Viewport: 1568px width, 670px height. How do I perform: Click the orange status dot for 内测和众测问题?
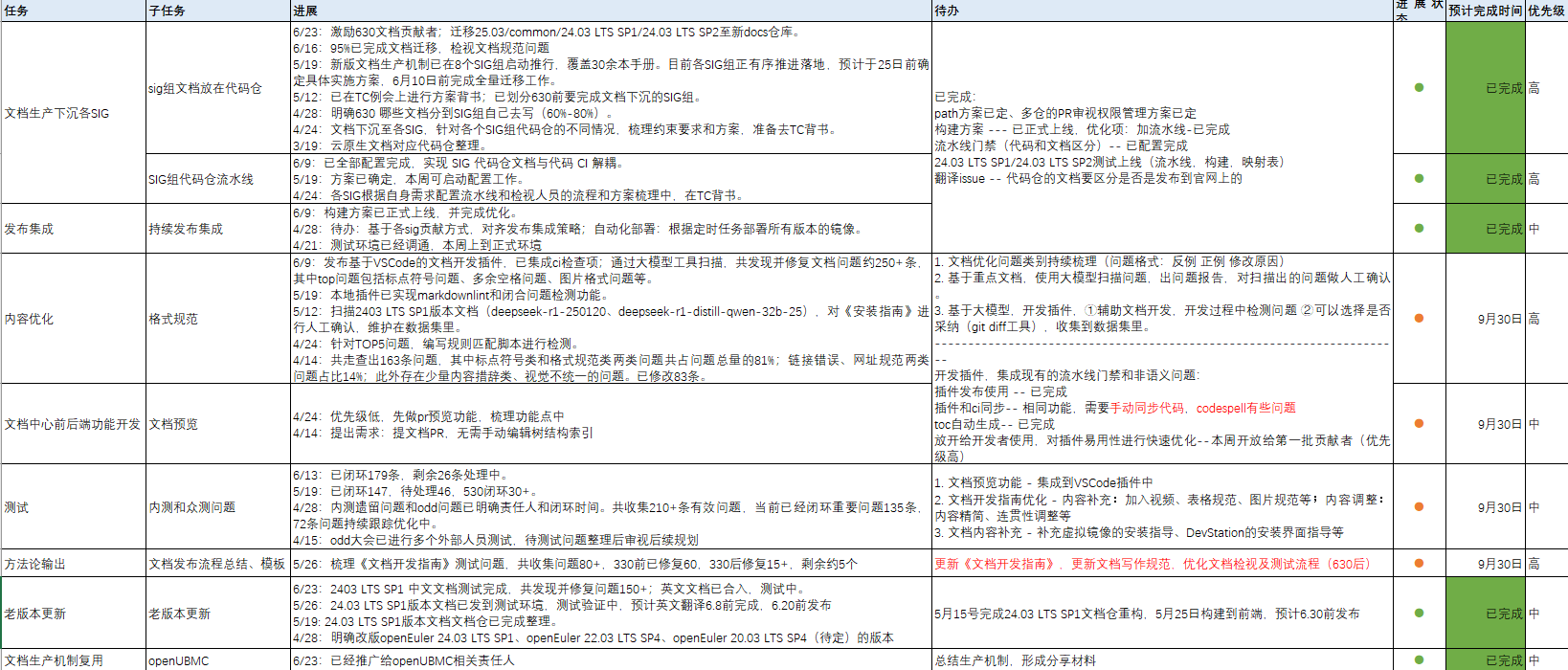[x=1419, y=507]
